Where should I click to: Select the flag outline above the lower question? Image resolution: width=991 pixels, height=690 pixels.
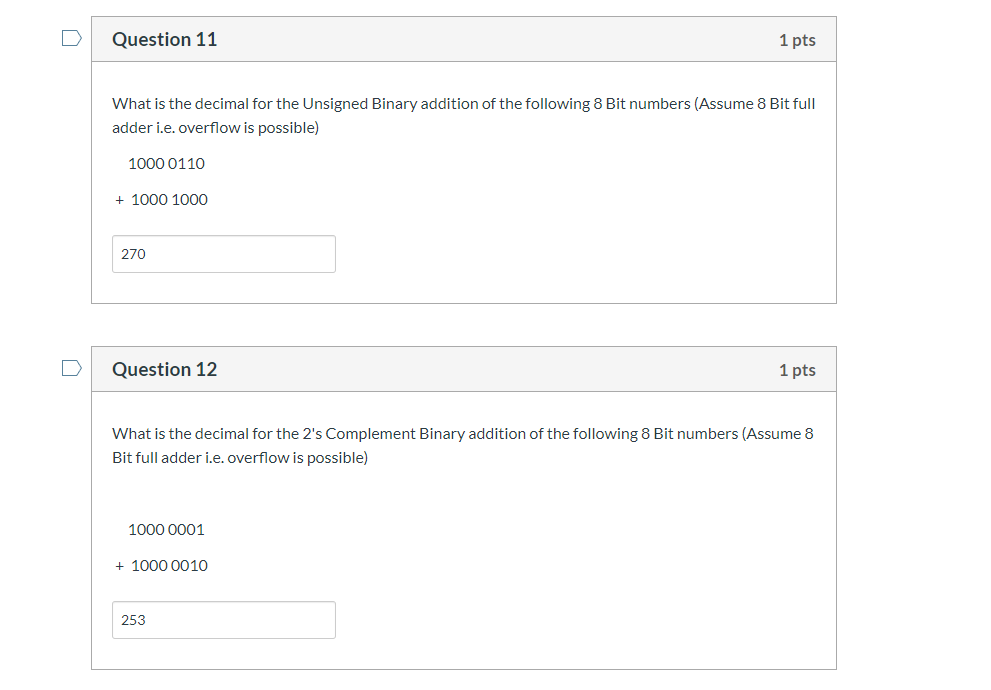pyautogui.click(x=70, y=367)
